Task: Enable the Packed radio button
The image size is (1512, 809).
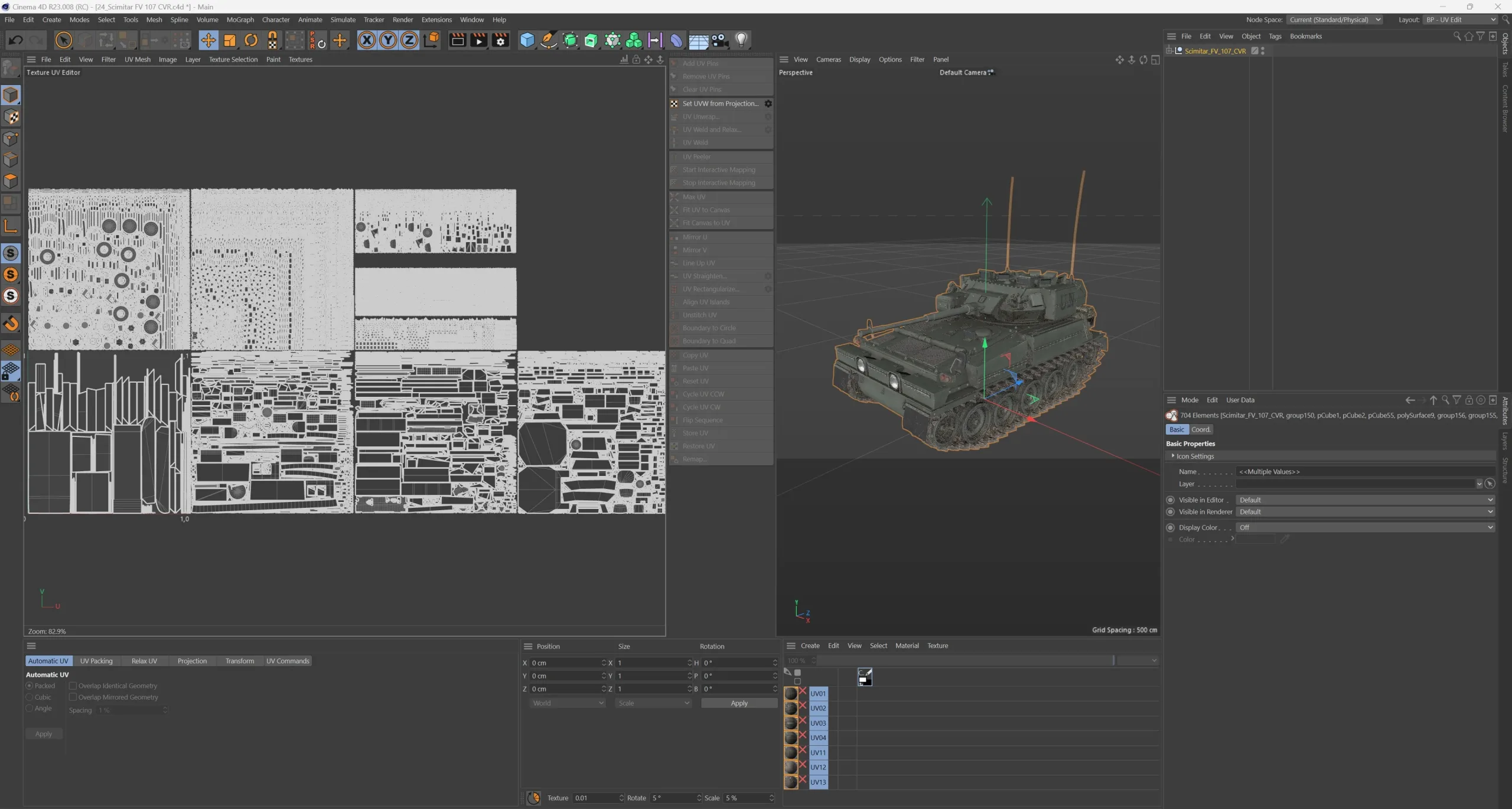Action: (30, 685)
